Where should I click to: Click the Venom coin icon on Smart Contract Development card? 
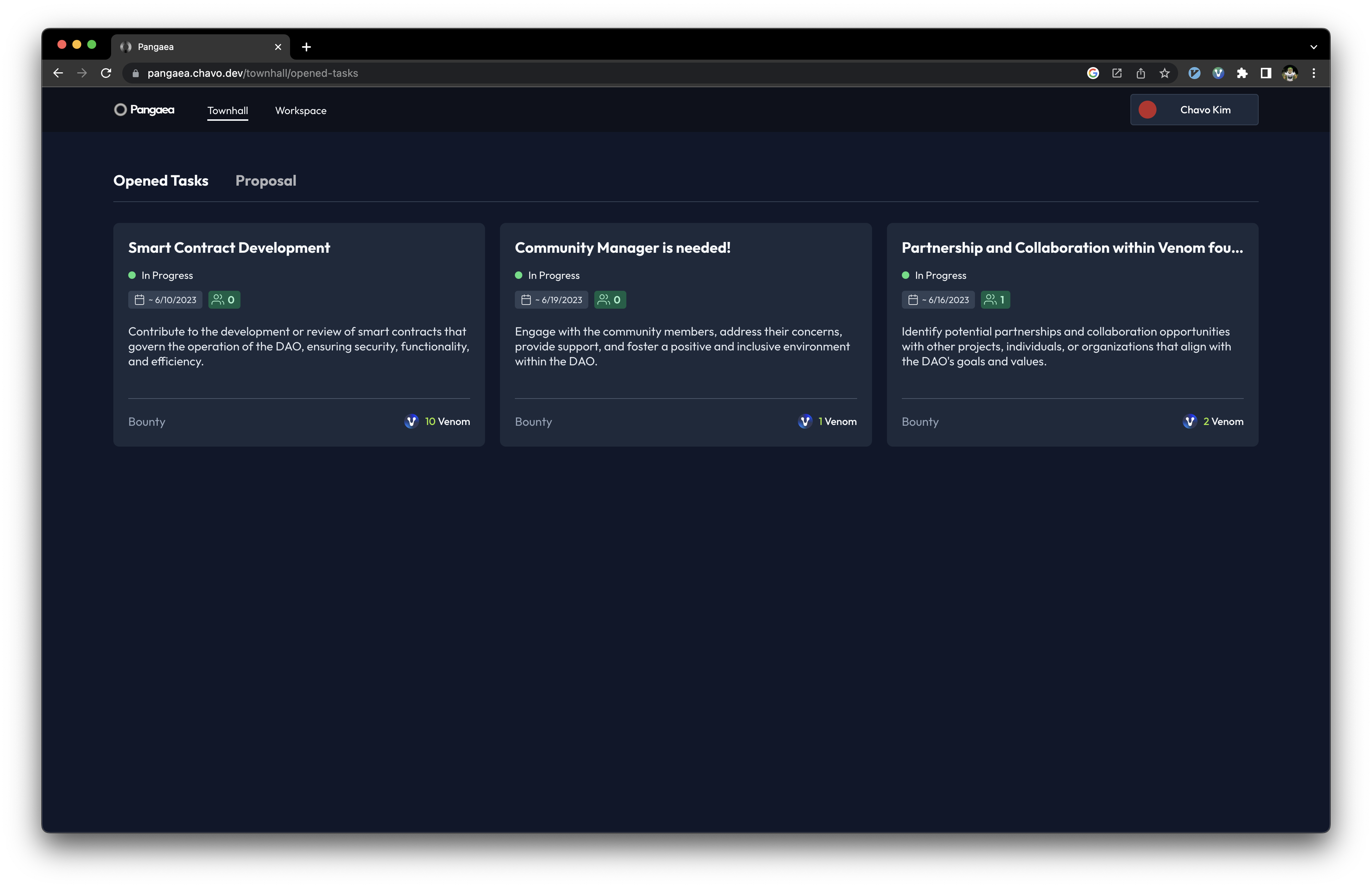coord(411,421)
